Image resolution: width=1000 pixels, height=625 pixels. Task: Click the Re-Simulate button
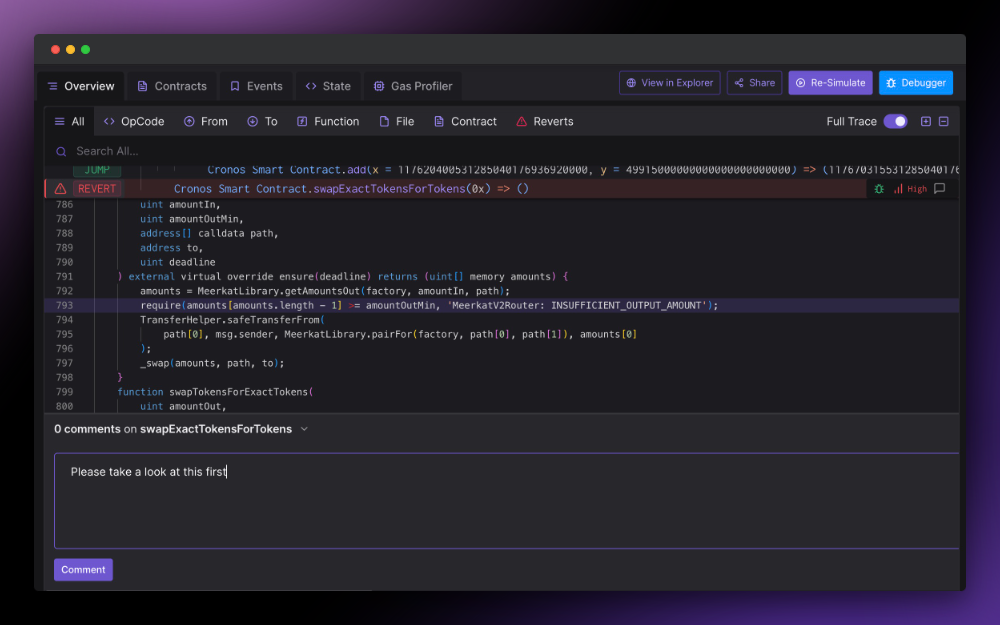pos(830,82)
